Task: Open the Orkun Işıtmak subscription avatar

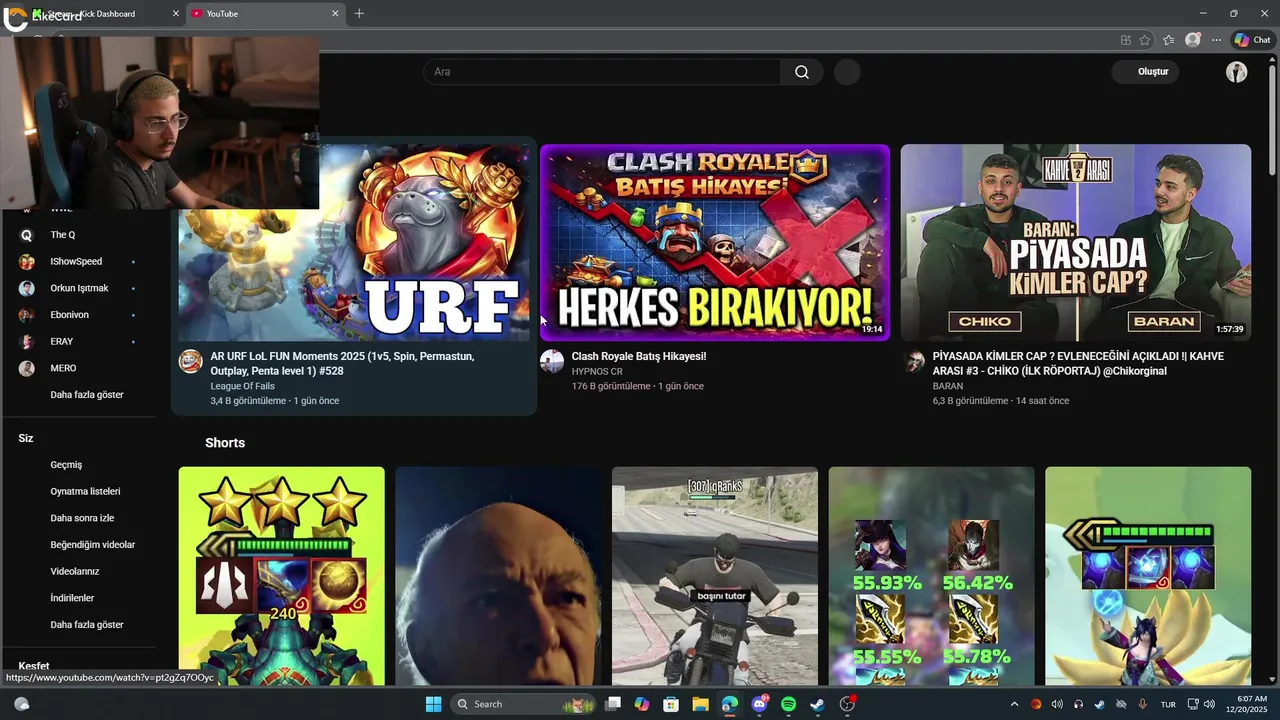Action: pos(27,288)
